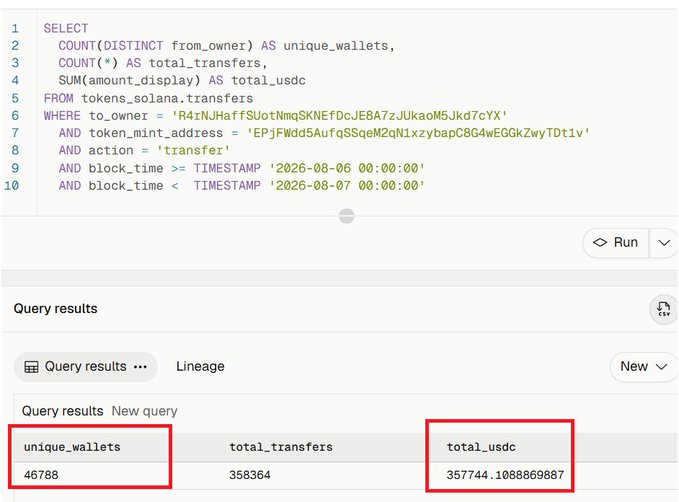
Task: Click the 'transfer' string in line 8
Action: click(x=193, y=150)
